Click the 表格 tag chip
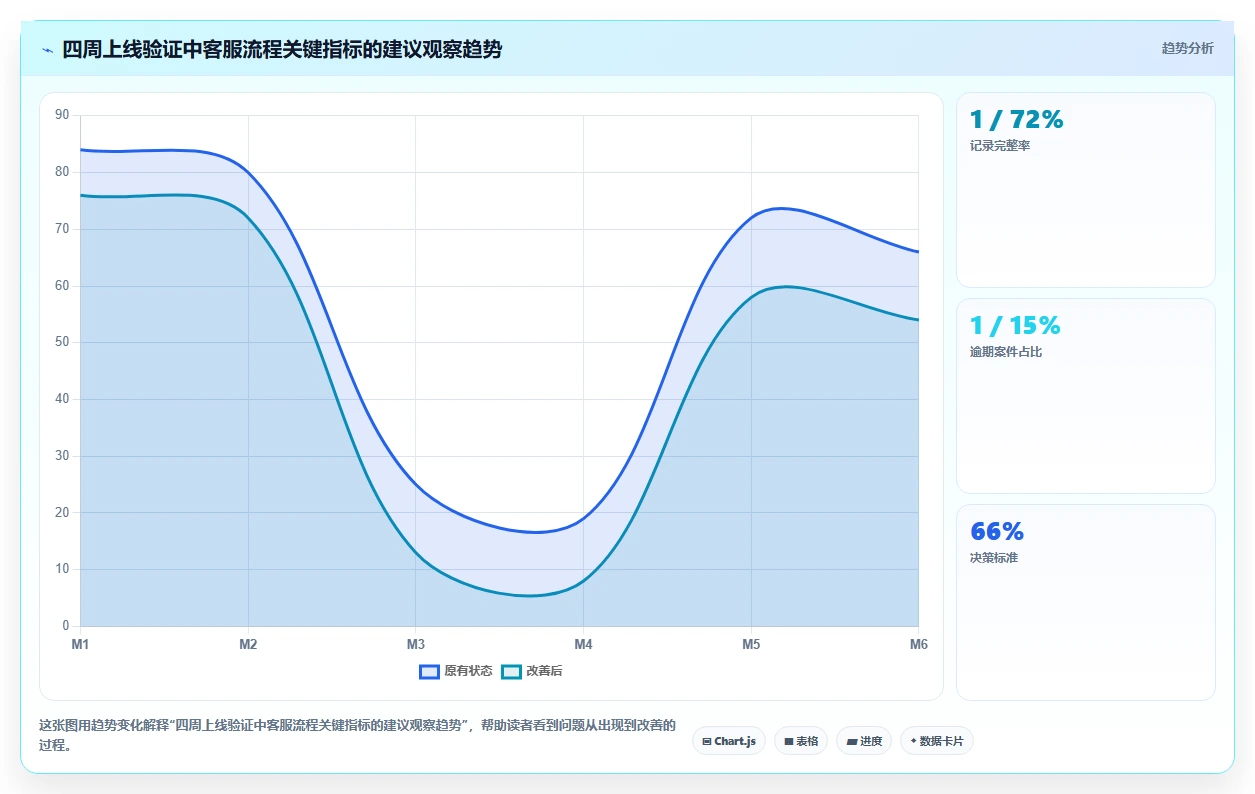This screenshot has height=794, width=1255. (801, 741)
